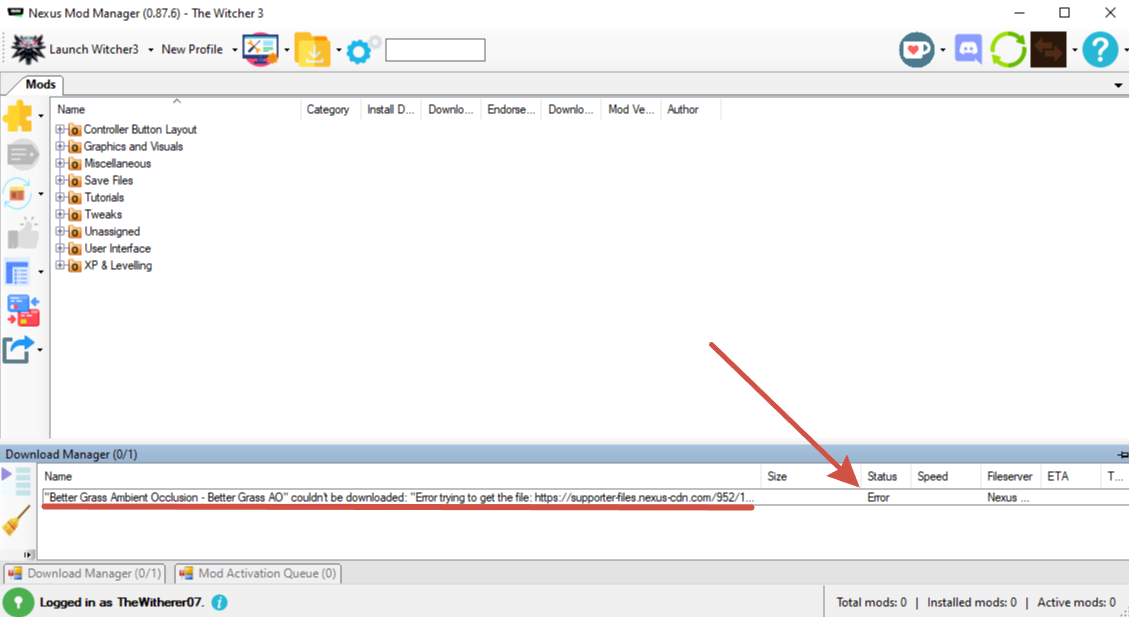1129x617 pixels.
Task: Click the Speed column header
Action: [x=945, y=477]
